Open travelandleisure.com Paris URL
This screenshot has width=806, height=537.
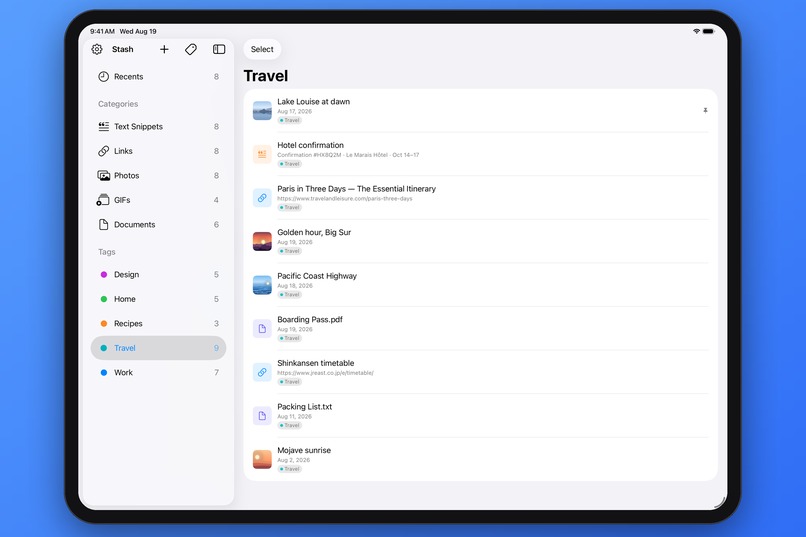344,198
